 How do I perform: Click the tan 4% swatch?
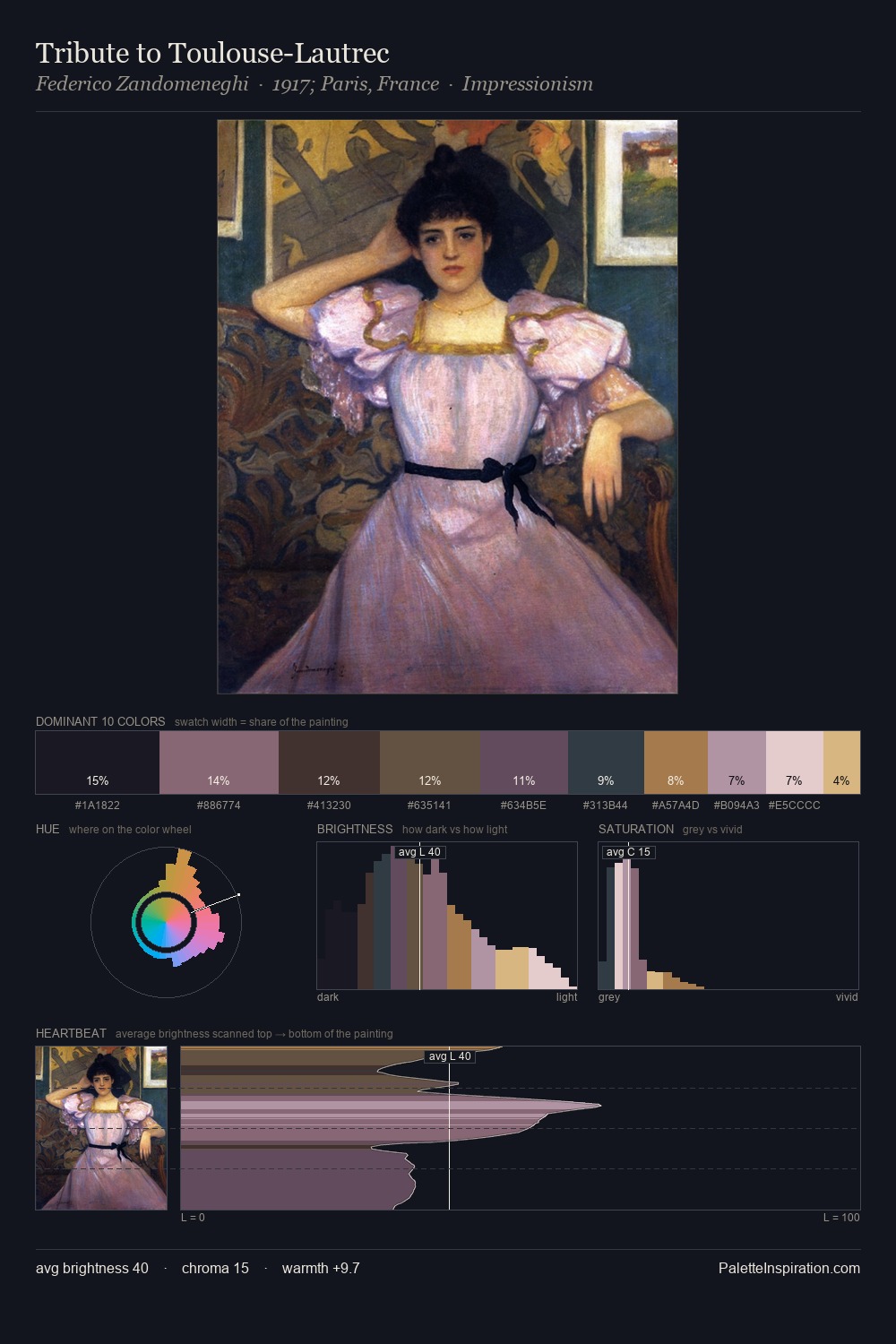pos(841,762)
